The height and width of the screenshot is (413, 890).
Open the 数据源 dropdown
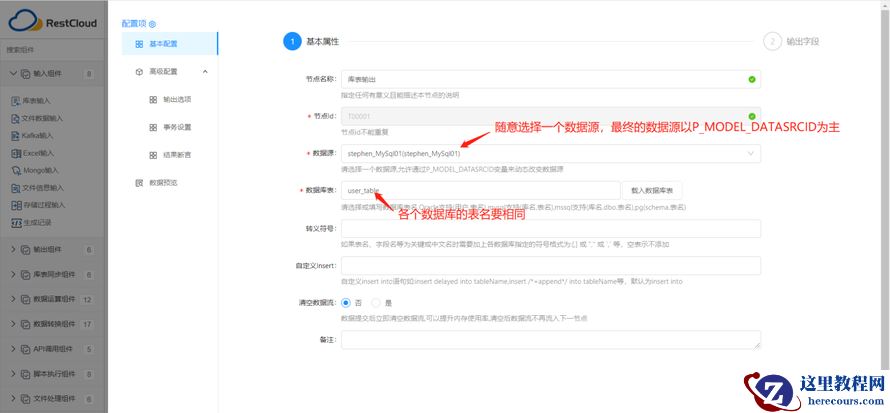[551, 153]
